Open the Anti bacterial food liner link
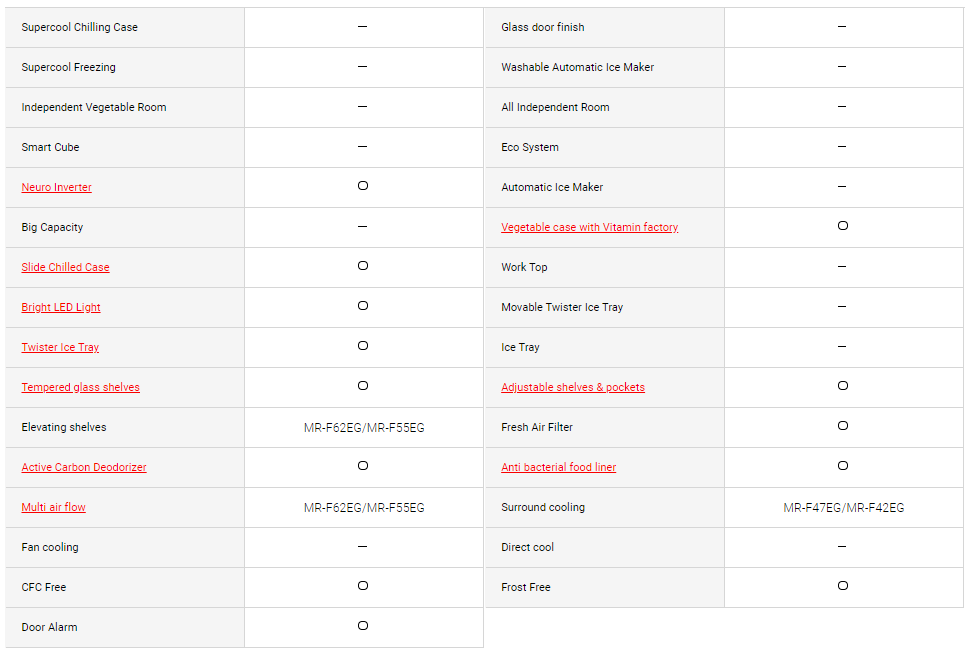Screen dimensions: 972x653 click(x=559, y=467)
